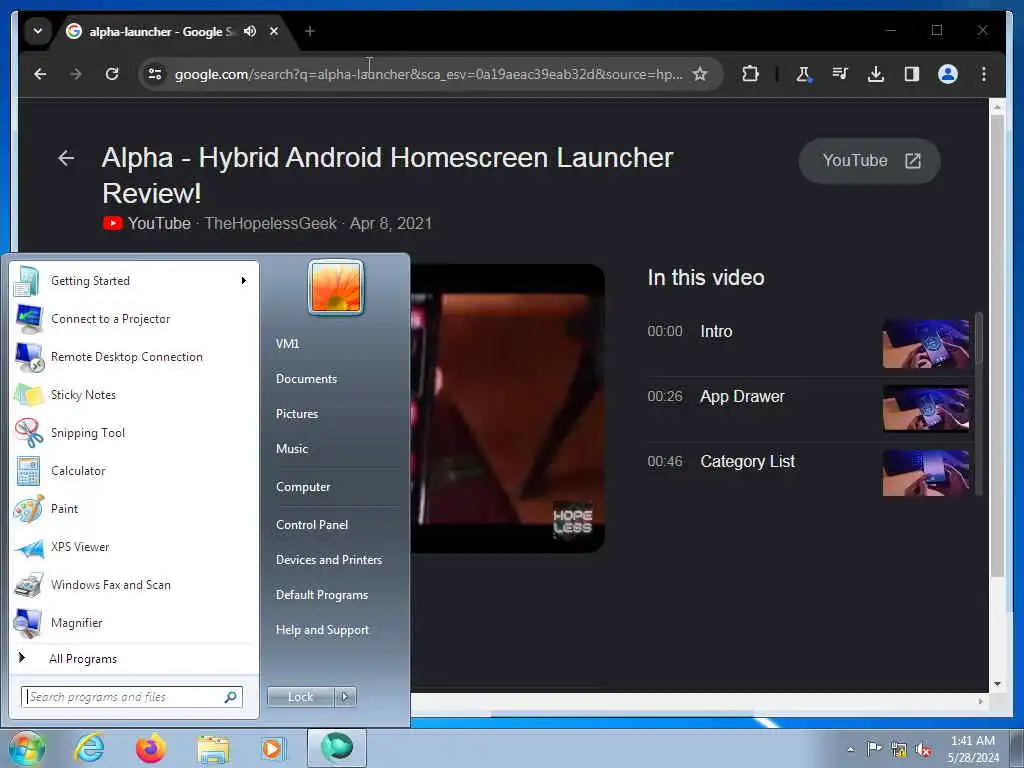Click the App Drawer chapter thumbnail
Image resolution: width=1024 pixels, height=768 pixels.
pyautogui.click(x=925, y=409)
